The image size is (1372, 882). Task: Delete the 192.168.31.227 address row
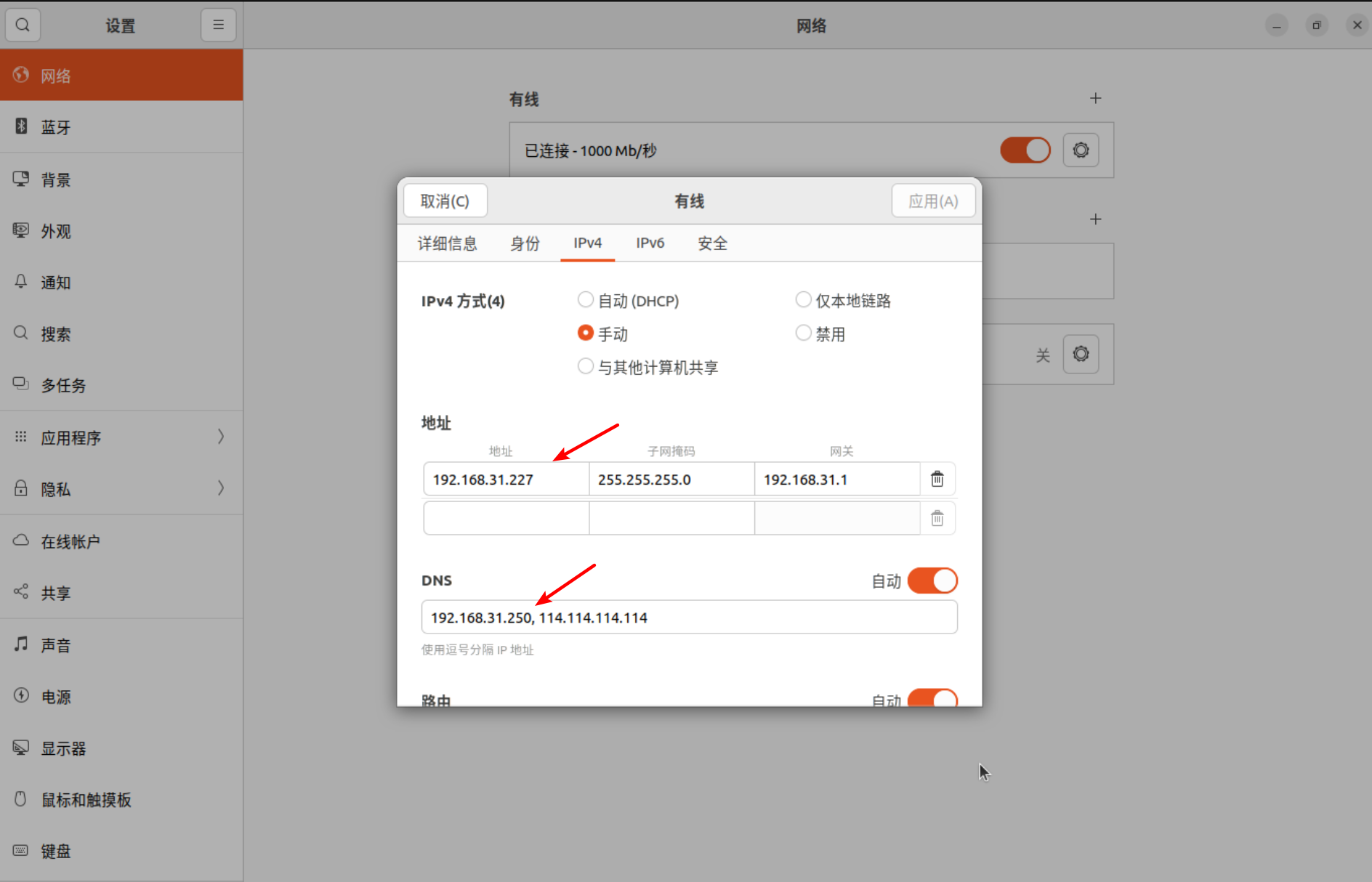(x=937, y=479)
